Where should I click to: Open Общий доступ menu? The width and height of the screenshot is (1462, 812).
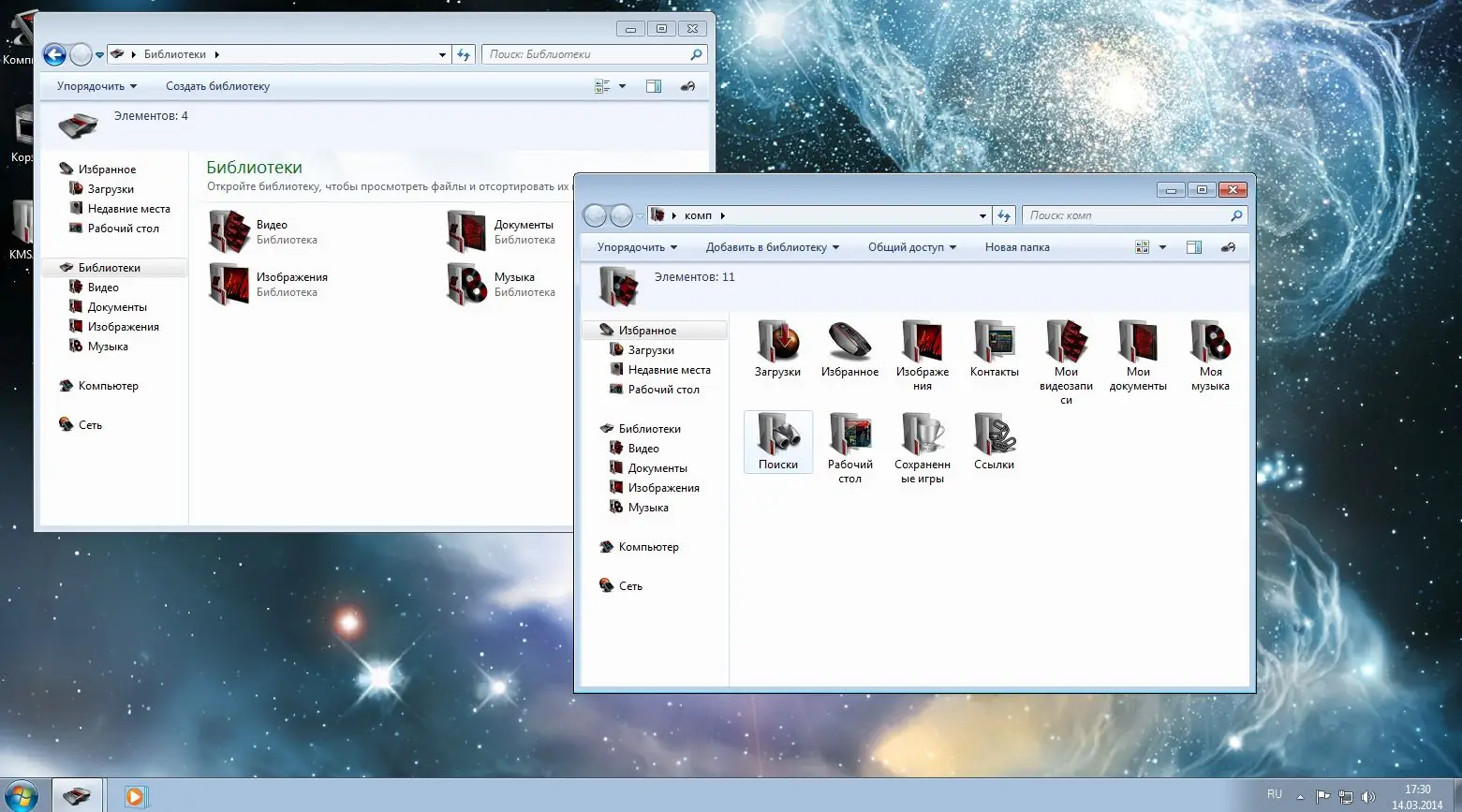[x=912, y=247]
